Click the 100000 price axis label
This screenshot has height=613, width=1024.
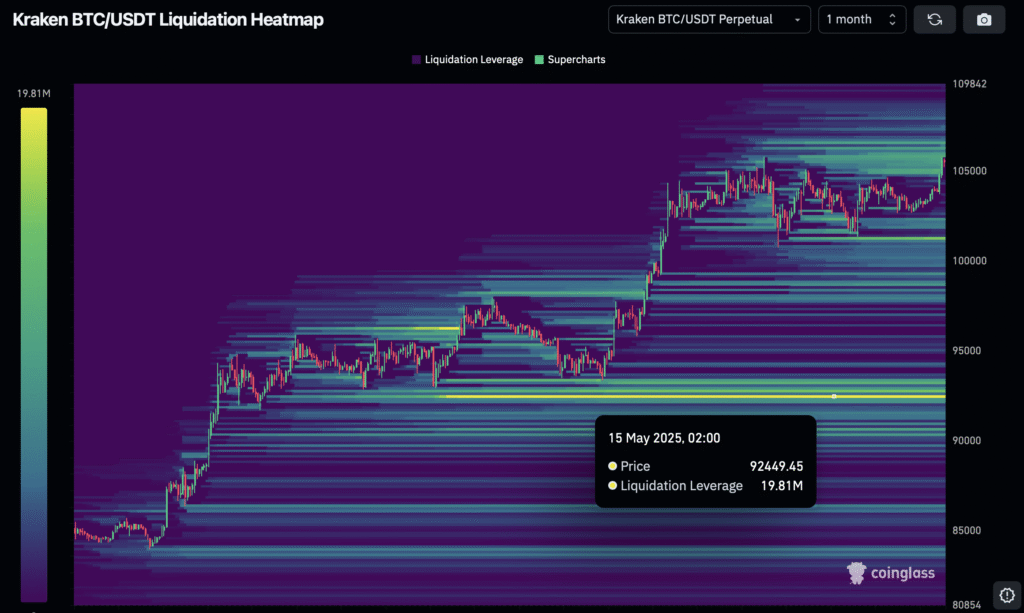pos(969,260)
